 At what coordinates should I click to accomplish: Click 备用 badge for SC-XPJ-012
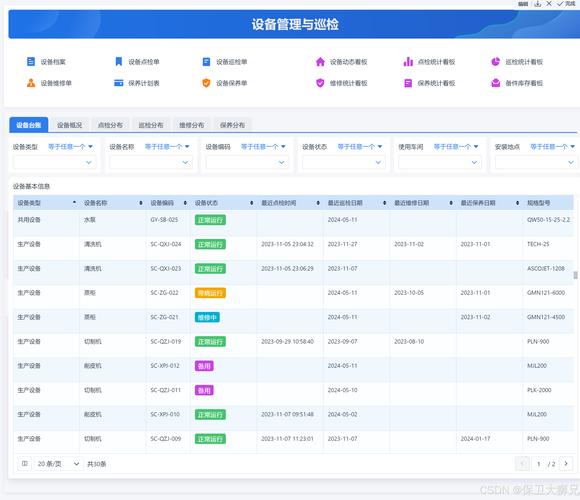tap(204, 366)
